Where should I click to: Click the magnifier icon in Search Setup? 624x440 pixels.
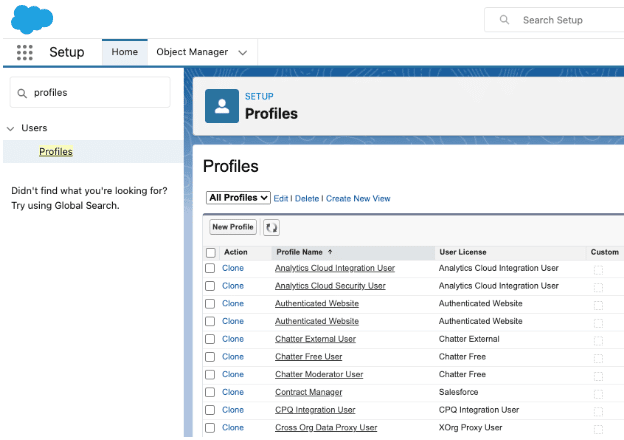pyautogui.click(x=504, y=20)
